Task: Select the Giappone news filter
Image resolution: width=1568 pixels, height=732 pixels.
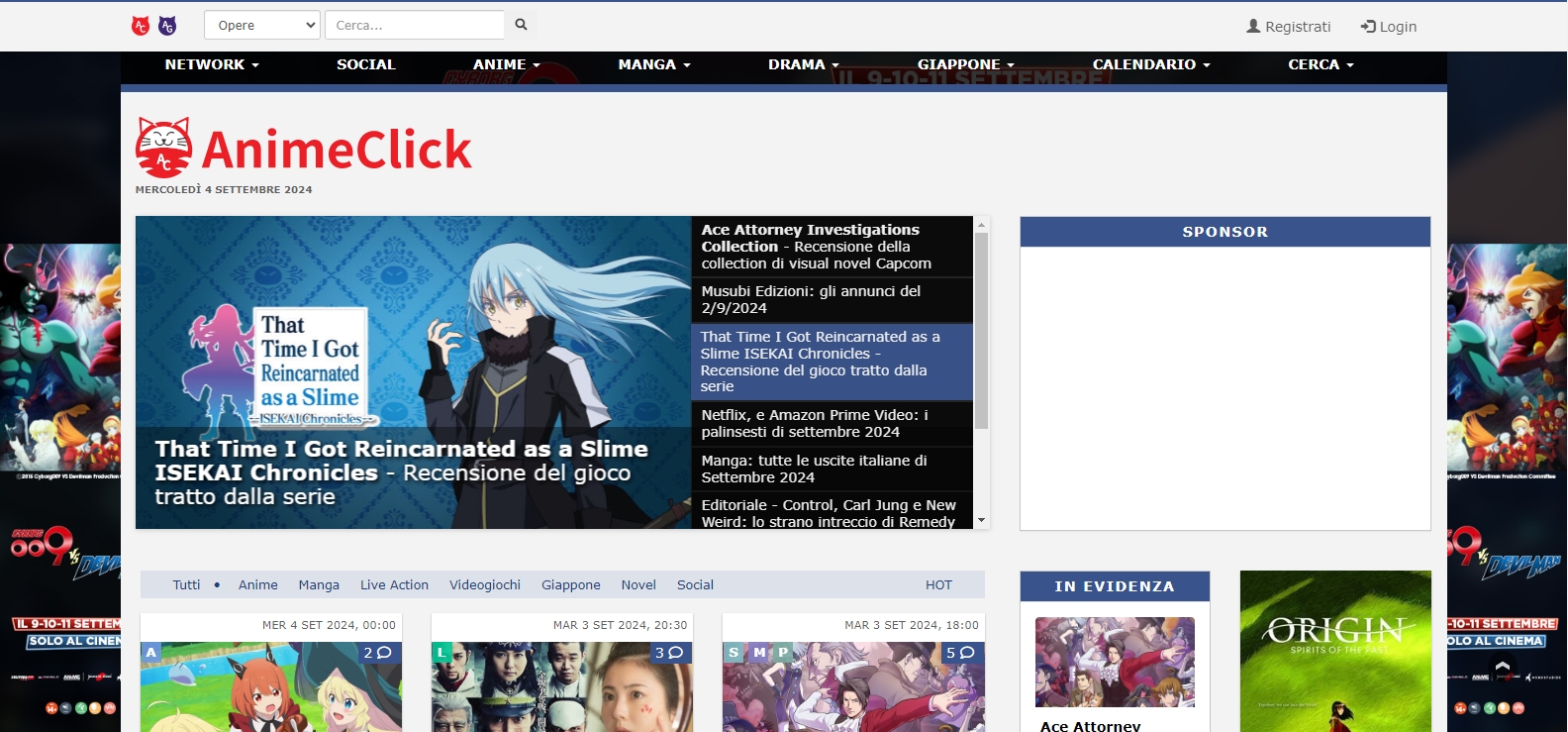Action: pyautogui.click(x=571, y=585)
